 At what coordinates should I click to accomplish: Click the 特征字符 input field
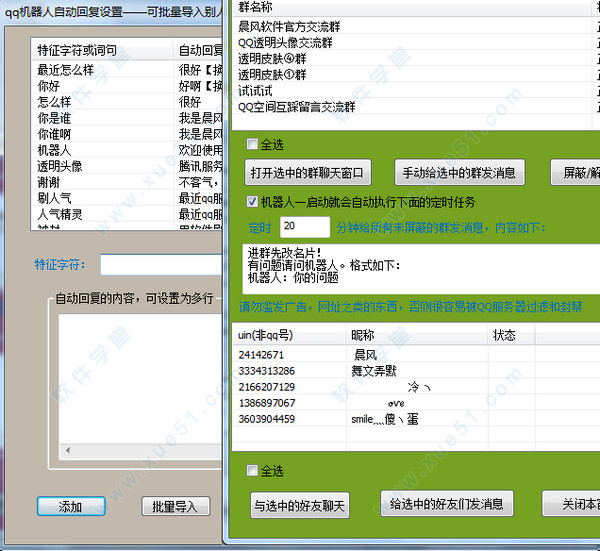tap(161, 264)
